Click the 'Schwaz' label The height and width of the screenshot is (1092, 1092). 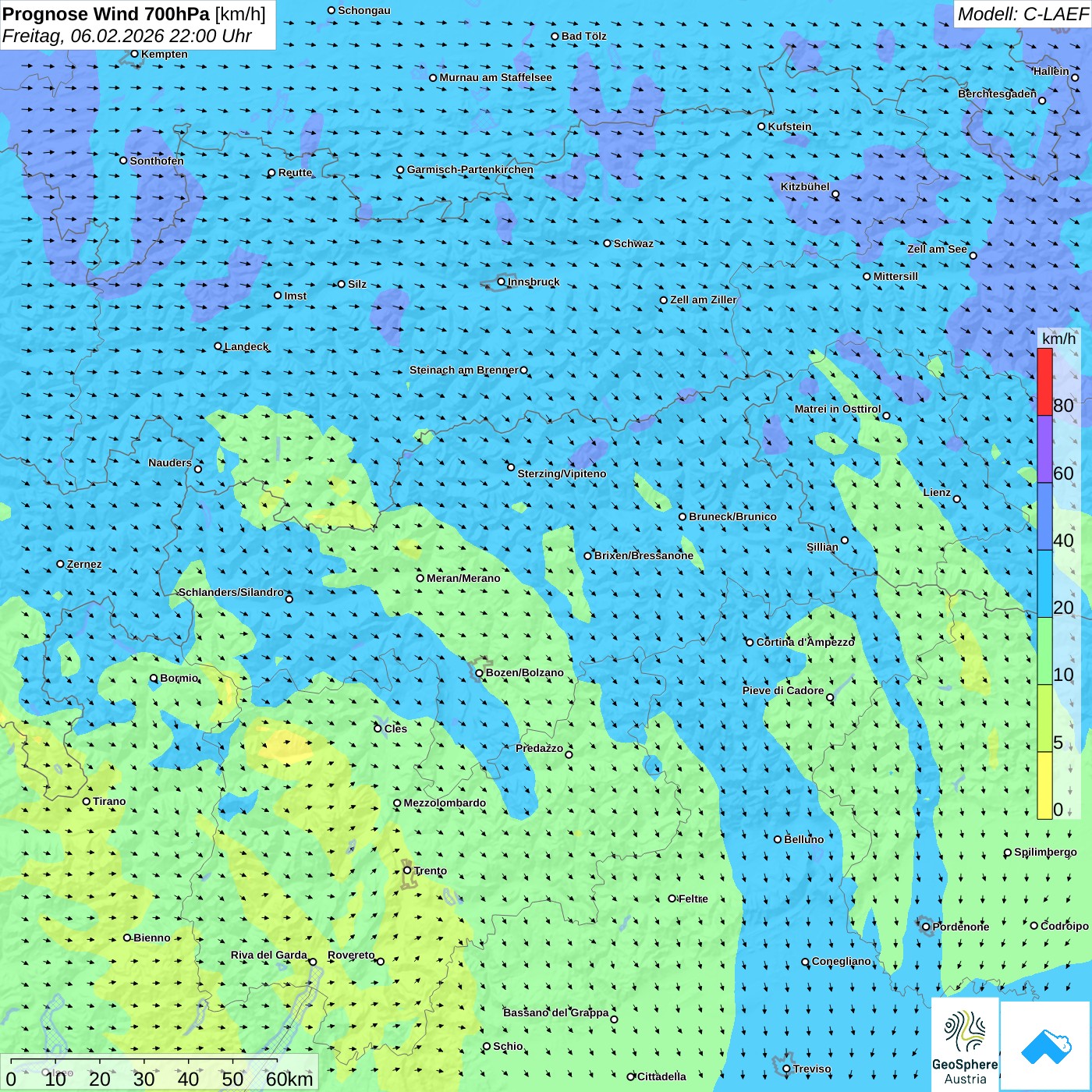pos(634,243)
